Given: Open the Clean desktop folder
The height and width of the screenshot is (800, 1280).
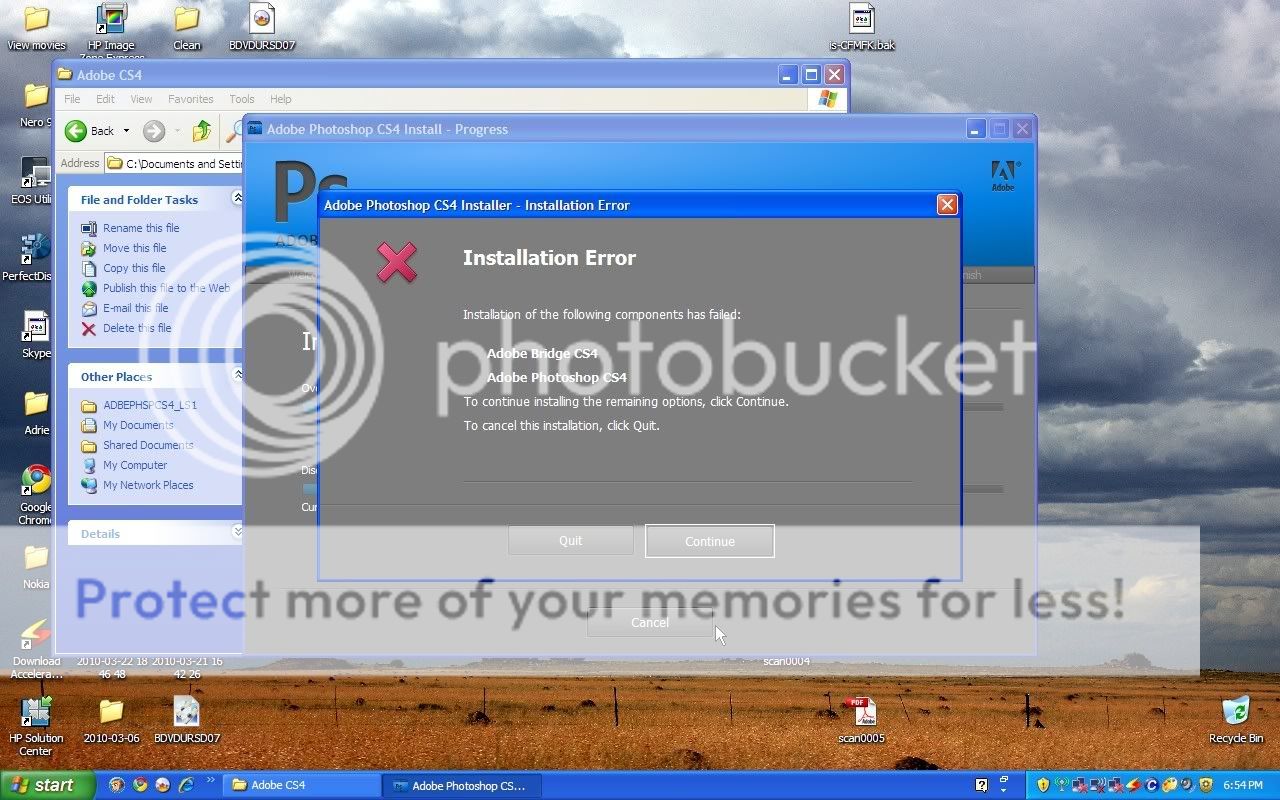Looking at the screenshot, I should (x=186, y=27).
